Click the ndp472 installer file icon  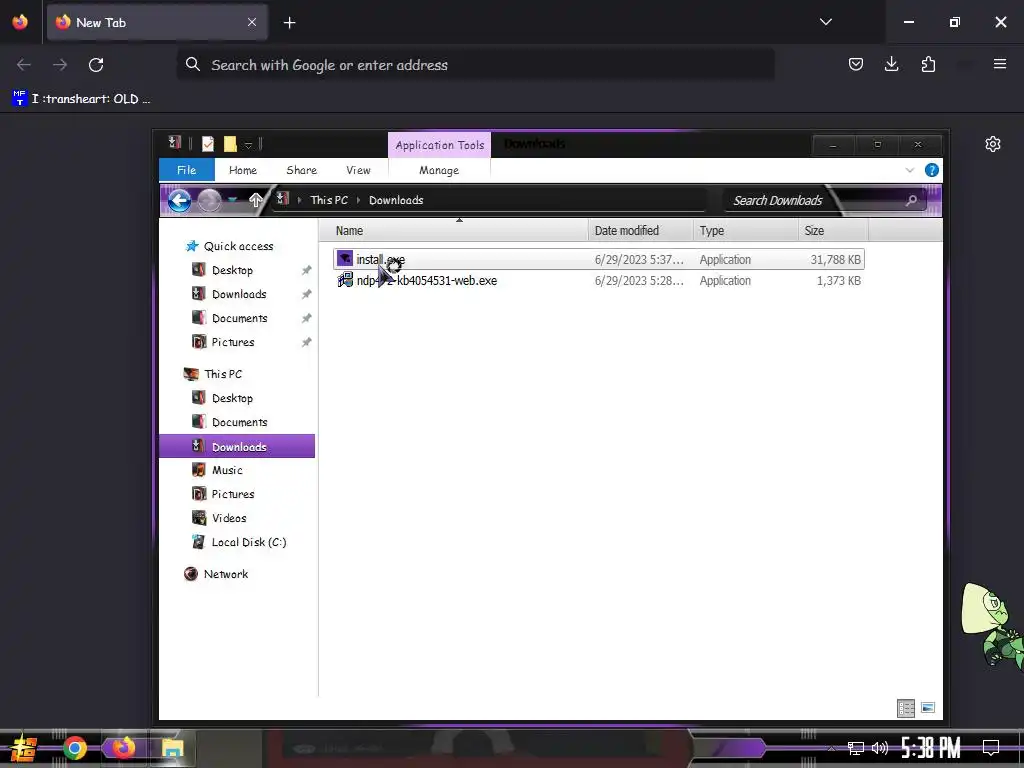coord(345,281)
